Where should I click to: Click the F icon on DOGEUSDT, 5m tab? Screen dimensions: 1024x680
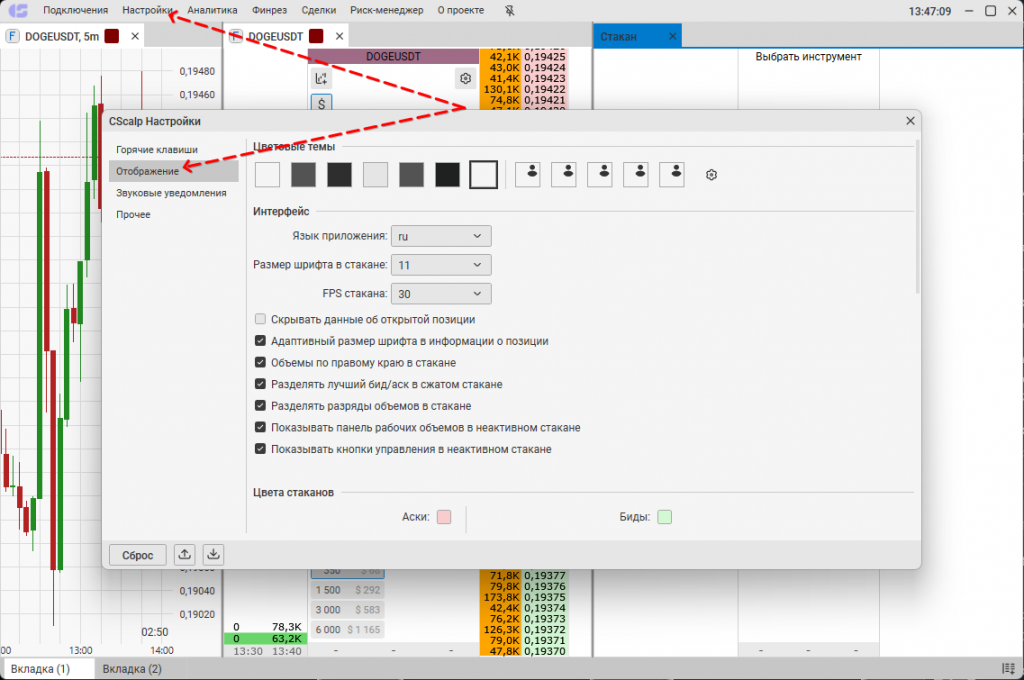[x=12, y=37]
